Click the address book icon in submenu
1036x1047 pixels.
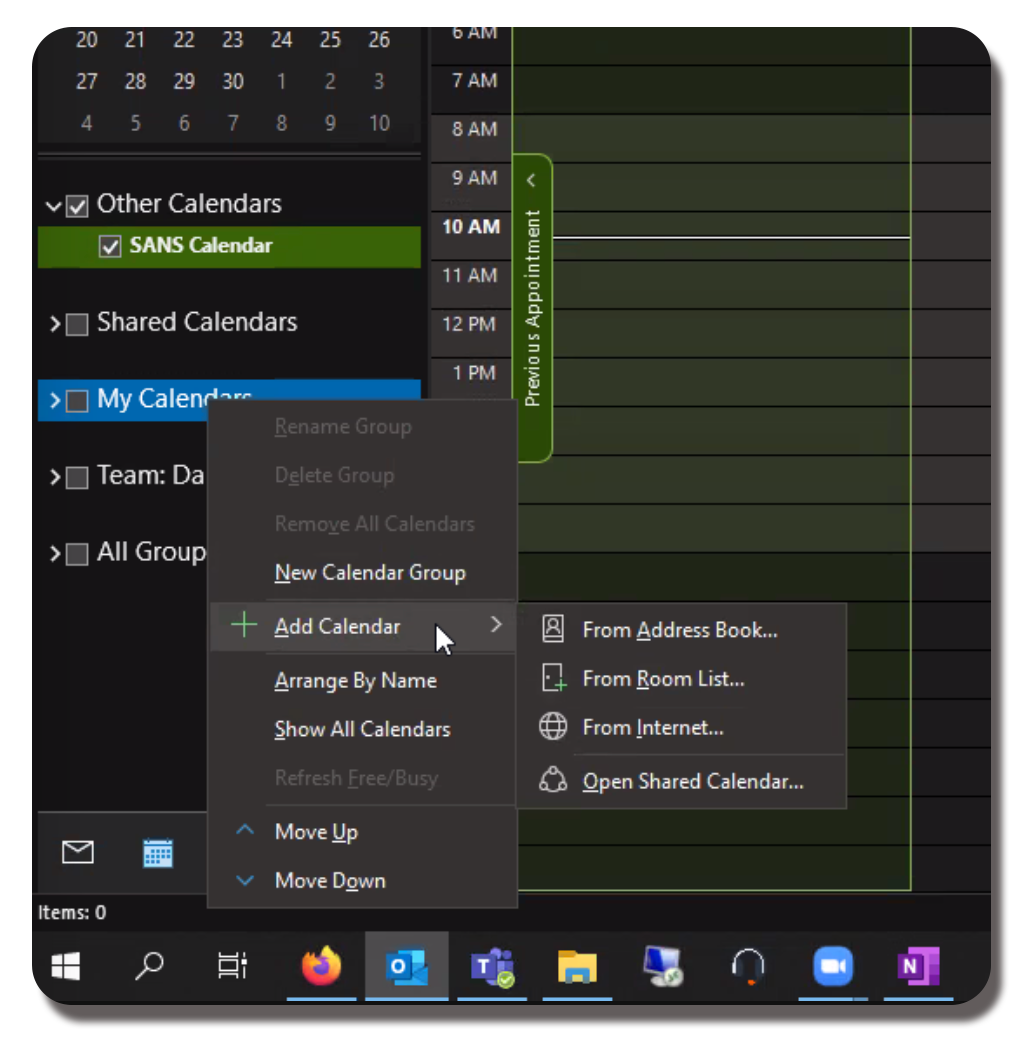tap(553, 629)
